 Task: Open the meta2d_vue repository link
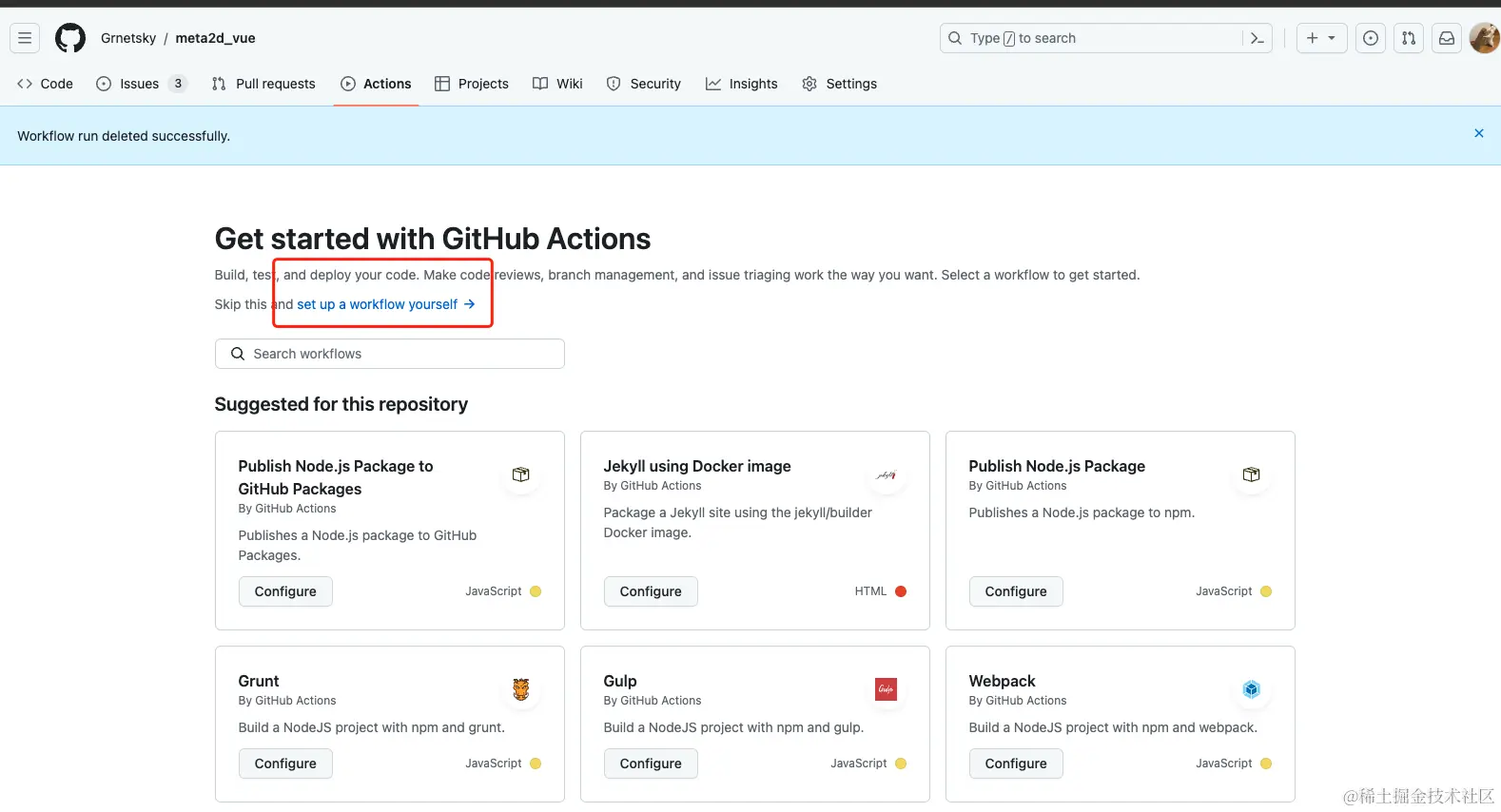click(215, 38)
